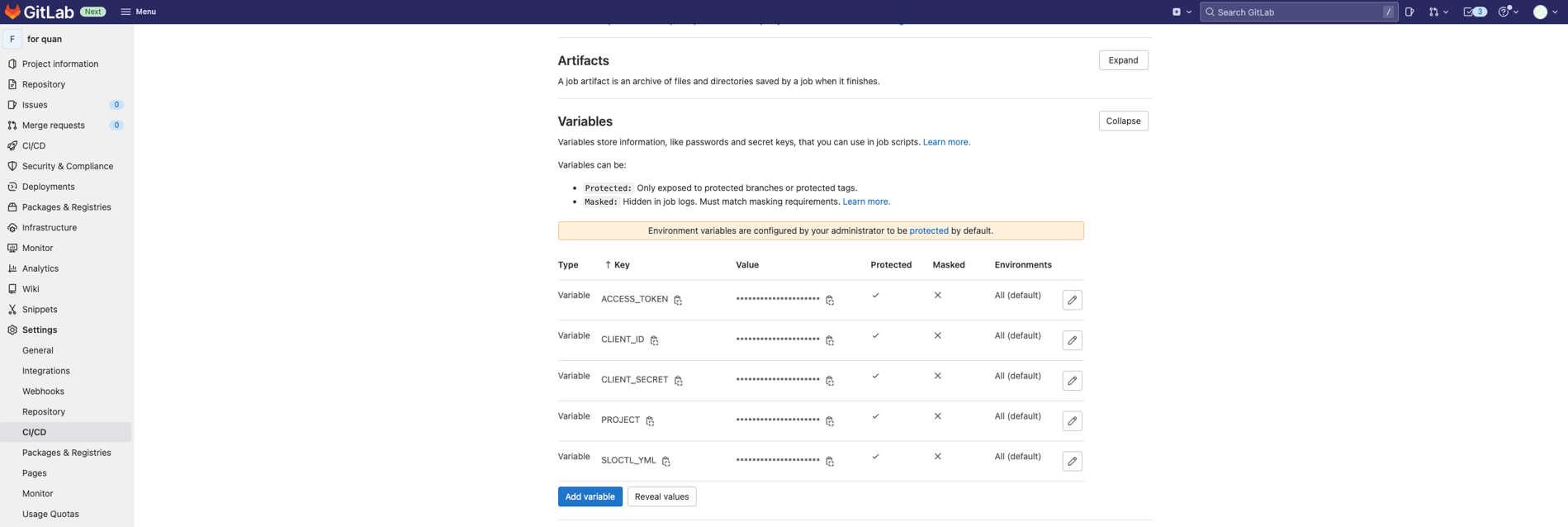Open the To-Do list with 3 items
The height and width of the screenshot is (527, 1568).
coord(1474,12)
